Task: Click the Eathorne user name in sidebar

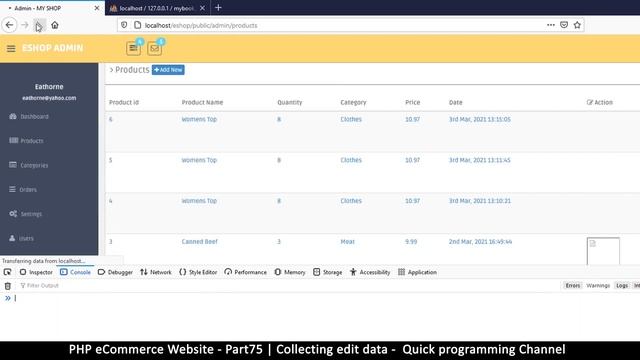Action: (x=49, y=87)
